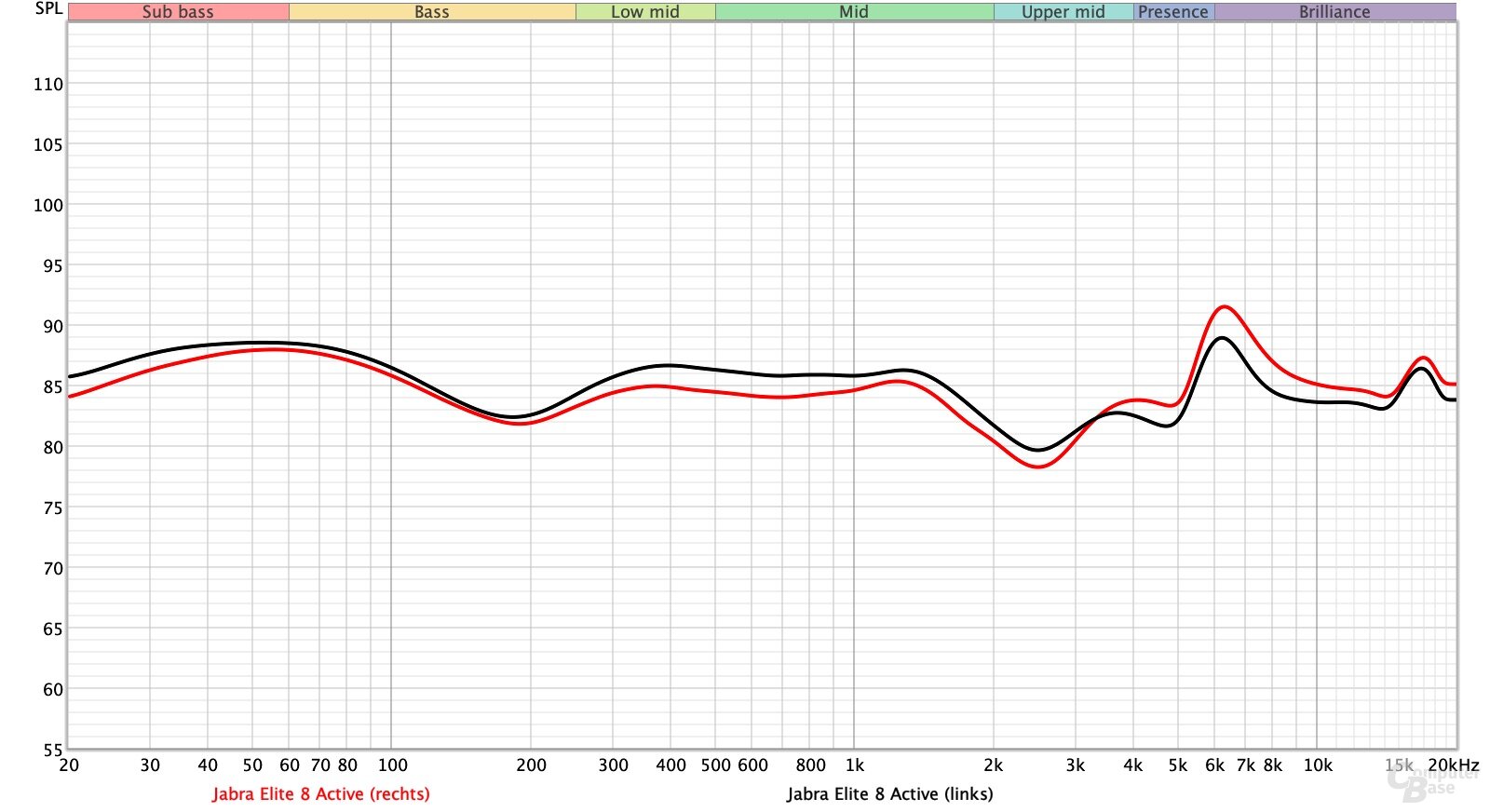Click the 6k label on frequency axis
The height and width of the screenshot is (812, 1490).
coord(1215,765)
